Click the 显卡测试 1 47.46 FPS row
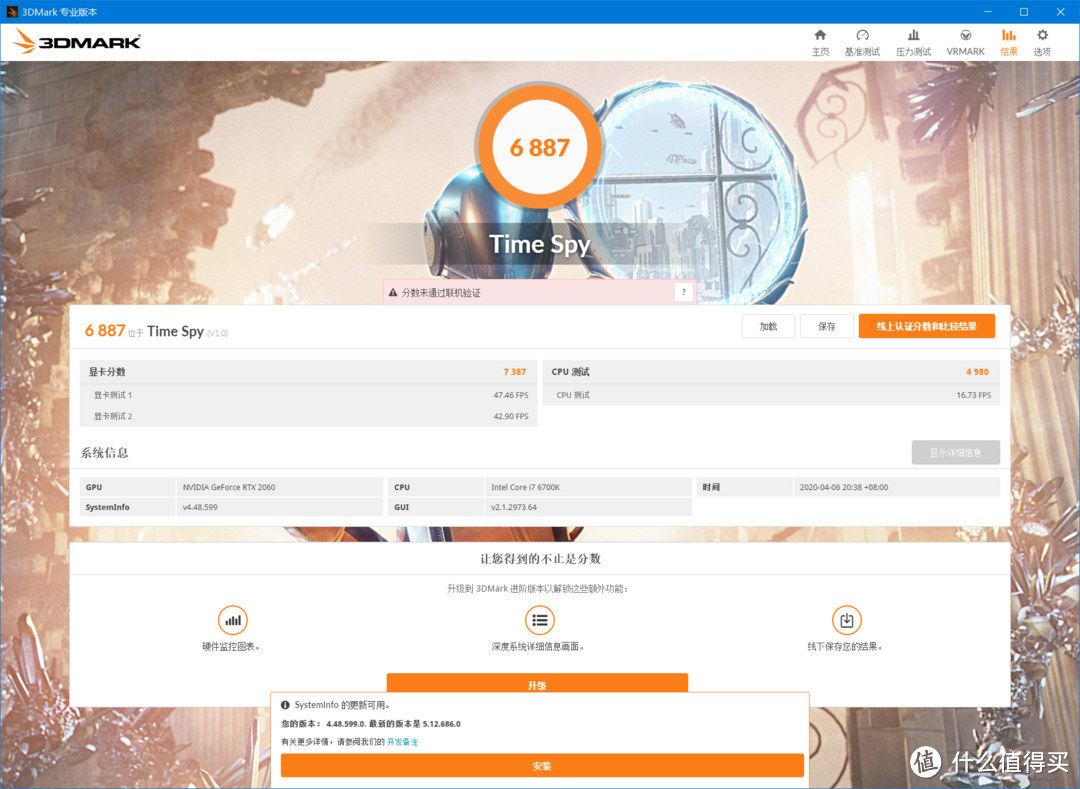The width and height of the screenshot is (1080, 789). click(x=309, y=395)
